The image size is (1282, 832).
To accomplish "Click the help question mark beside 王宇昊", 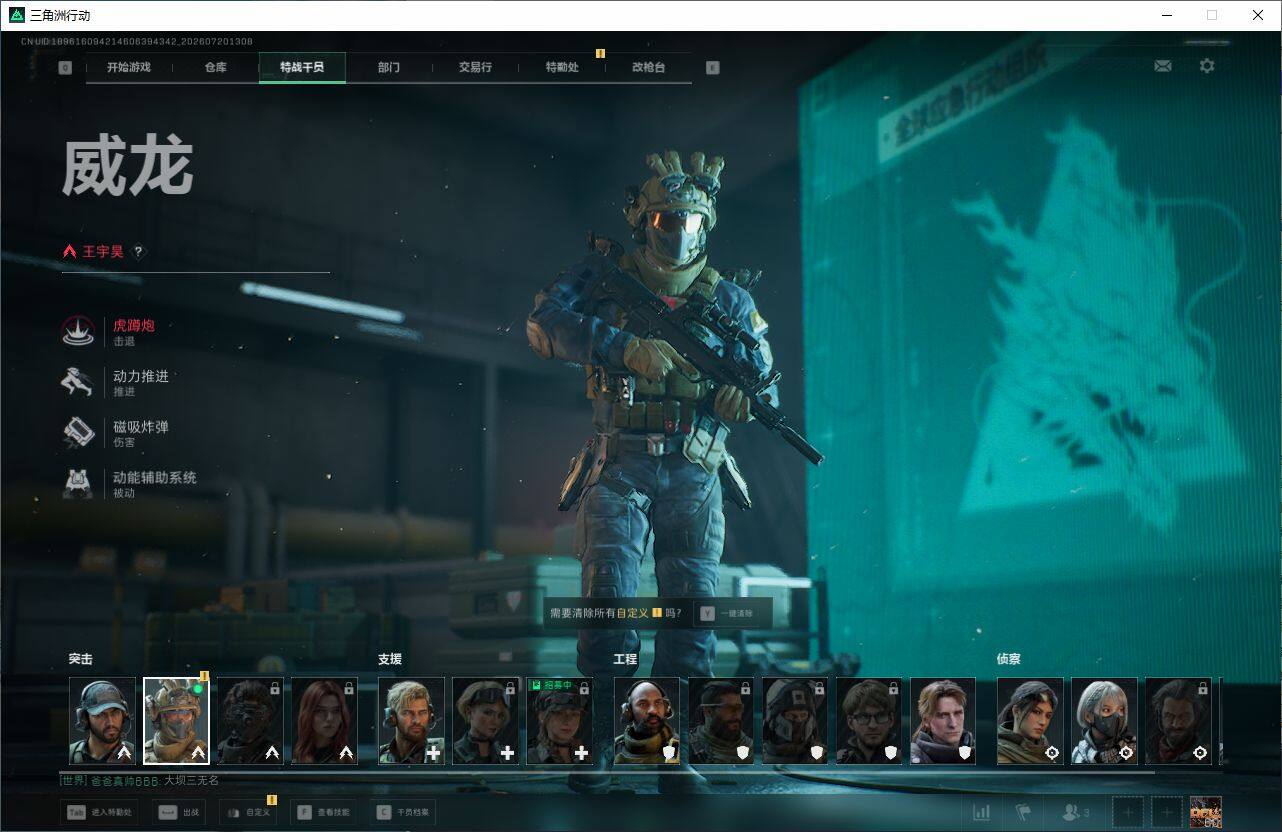I will click(139, 252).
